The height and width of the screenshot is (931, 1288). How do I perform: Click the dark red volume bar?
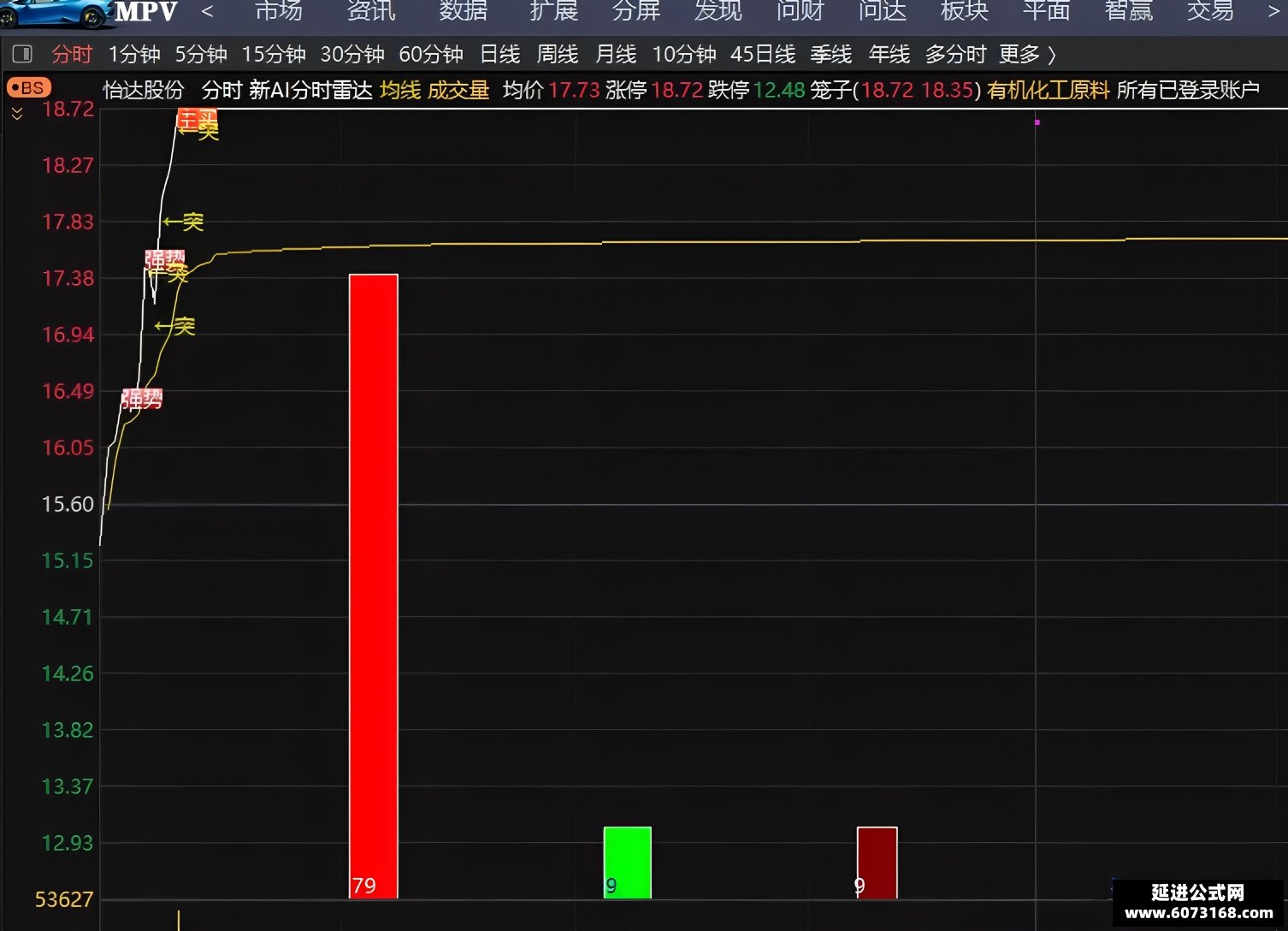pyautogui.click(x=877, y=863)
